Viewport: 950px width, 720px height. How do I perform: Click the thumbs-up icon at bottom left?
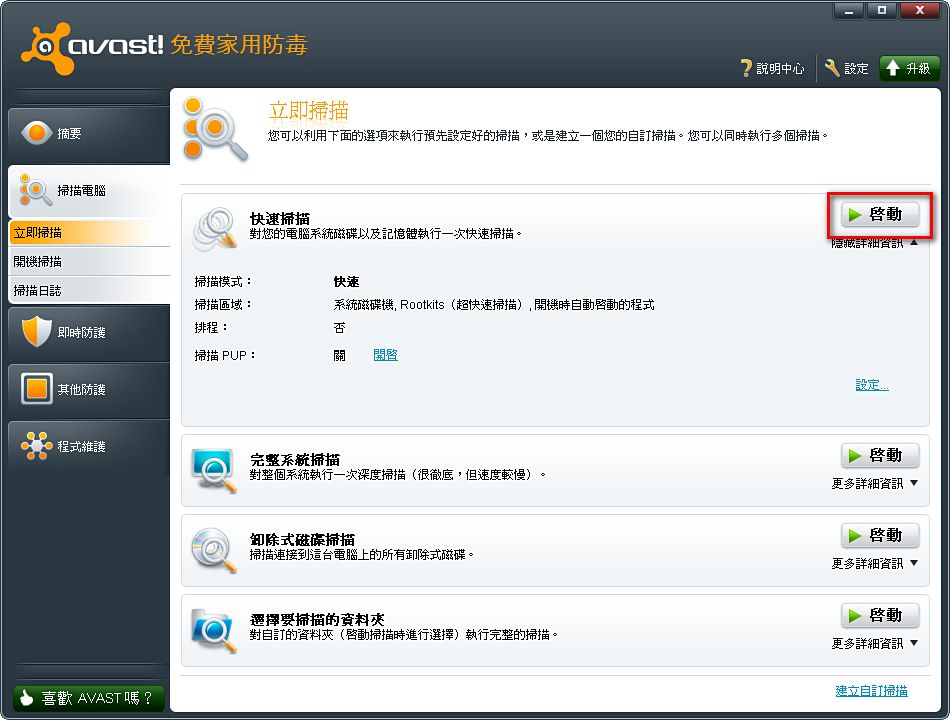[x=26, y=698]
